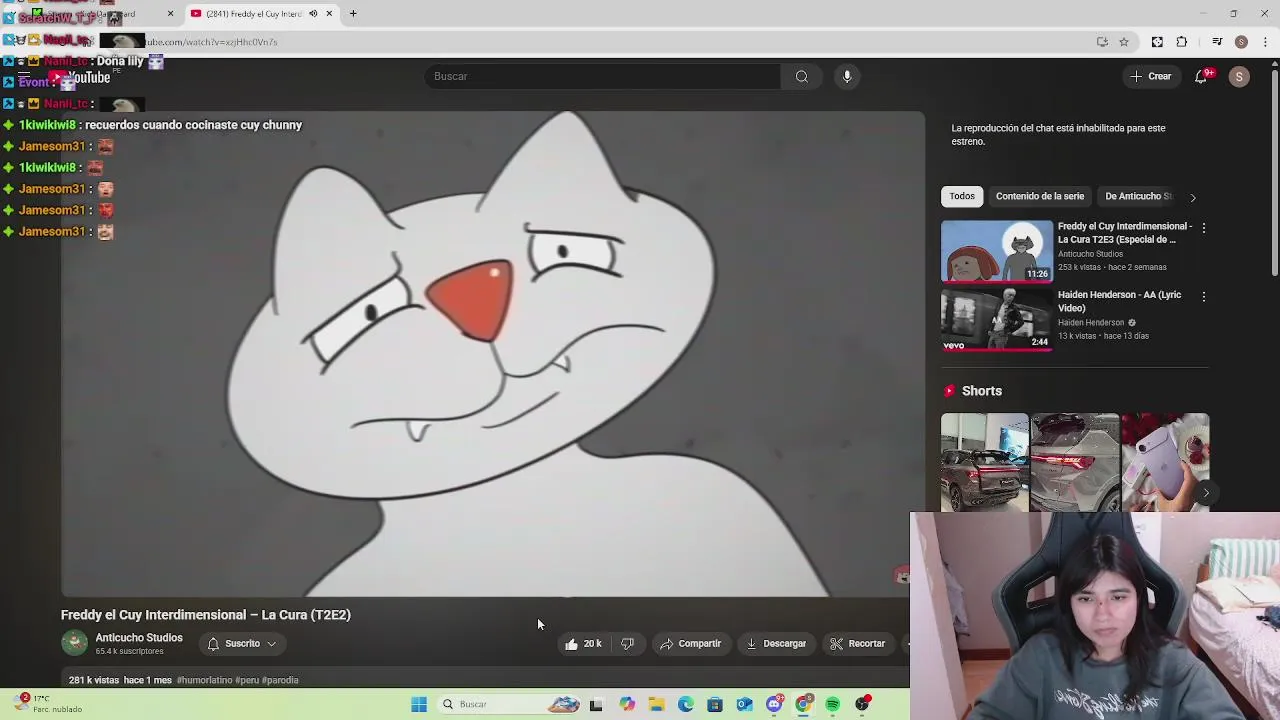Open the weather widget on taskbar
1280x720 pixels.
(x=45, y=704)
